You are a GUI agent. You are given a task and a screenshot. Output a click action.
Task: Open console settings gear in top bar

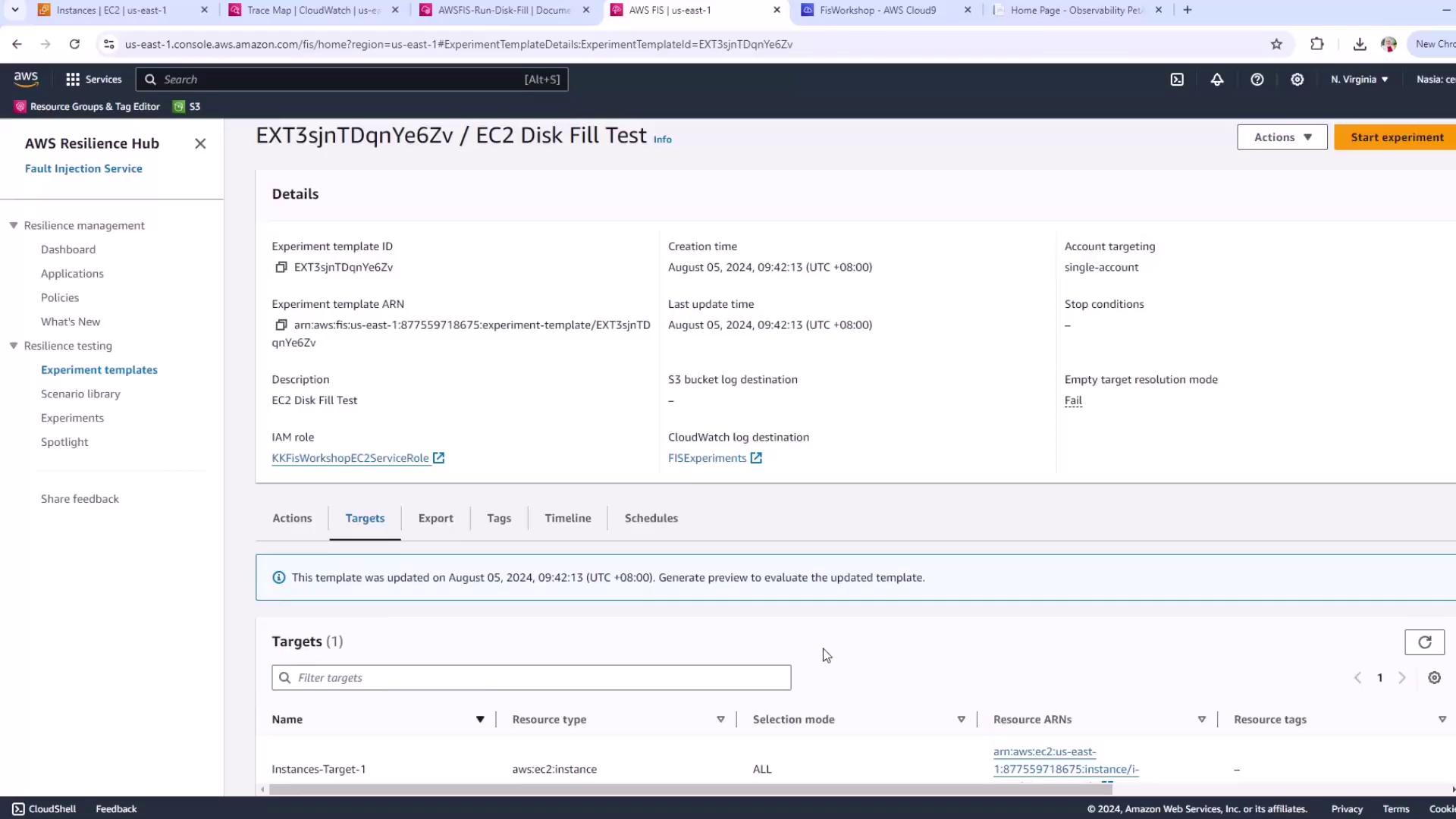tap(1298, 80)
